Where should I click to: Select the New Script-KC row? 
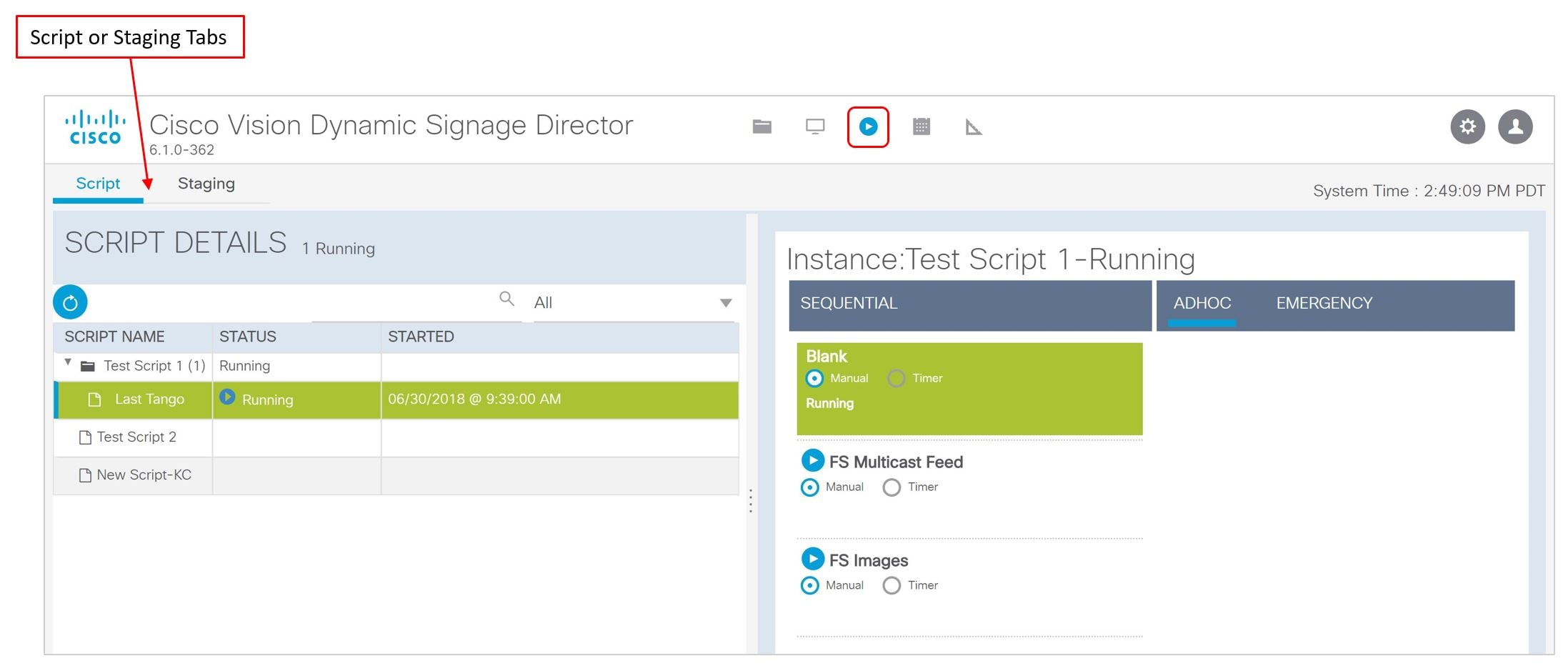click(396, 475)
